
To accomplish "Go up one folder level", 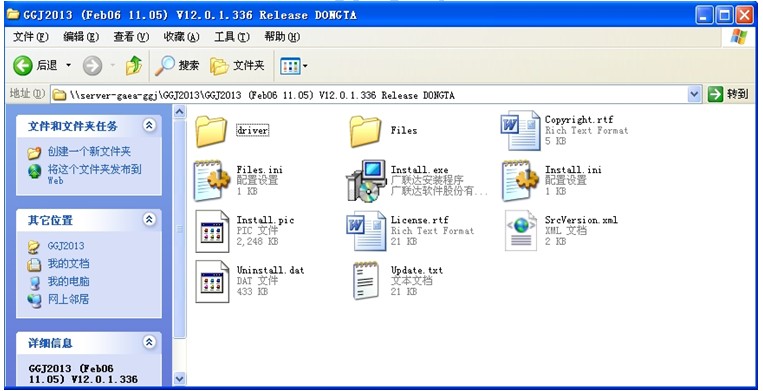I will (134, 66).
